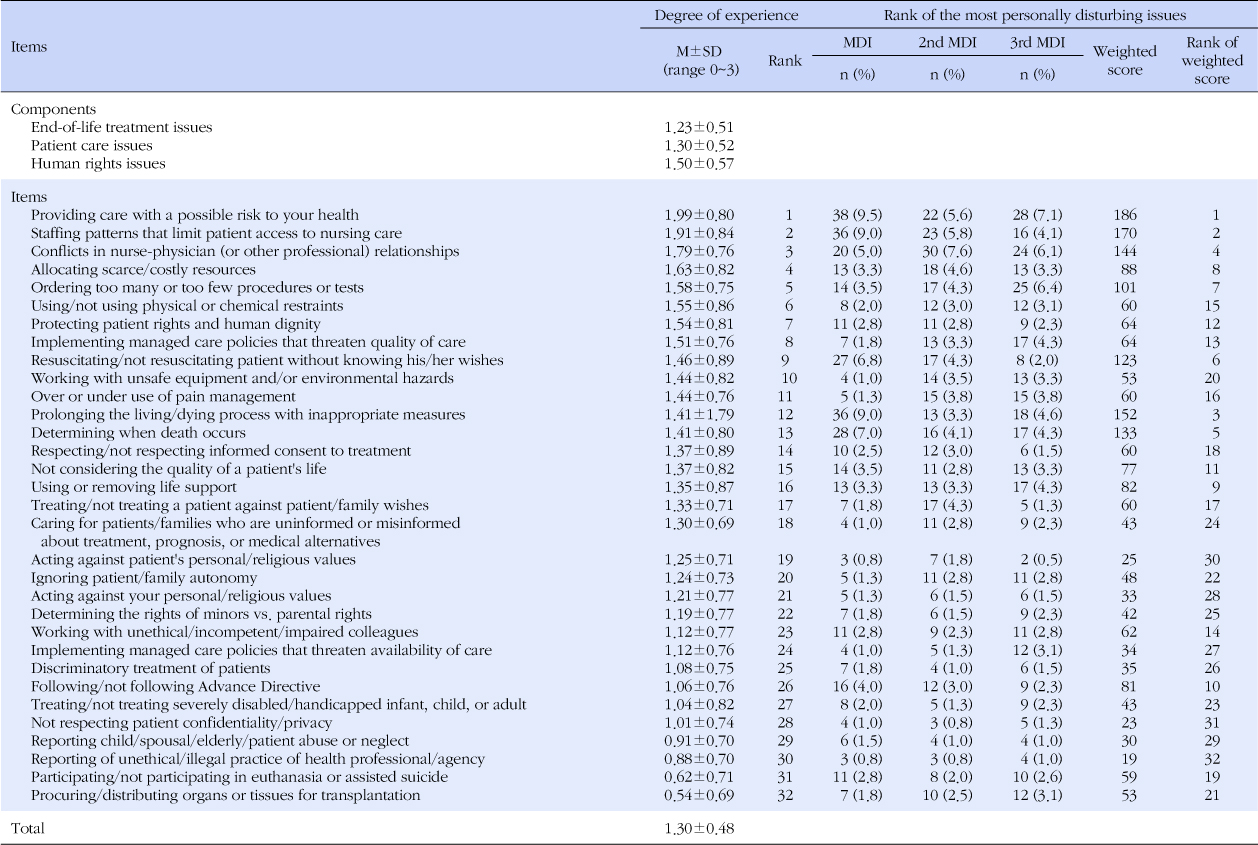Select 'Conflicts in nurse-physician' relationships row
1258x845 pixels.
(x=245, y=251)
